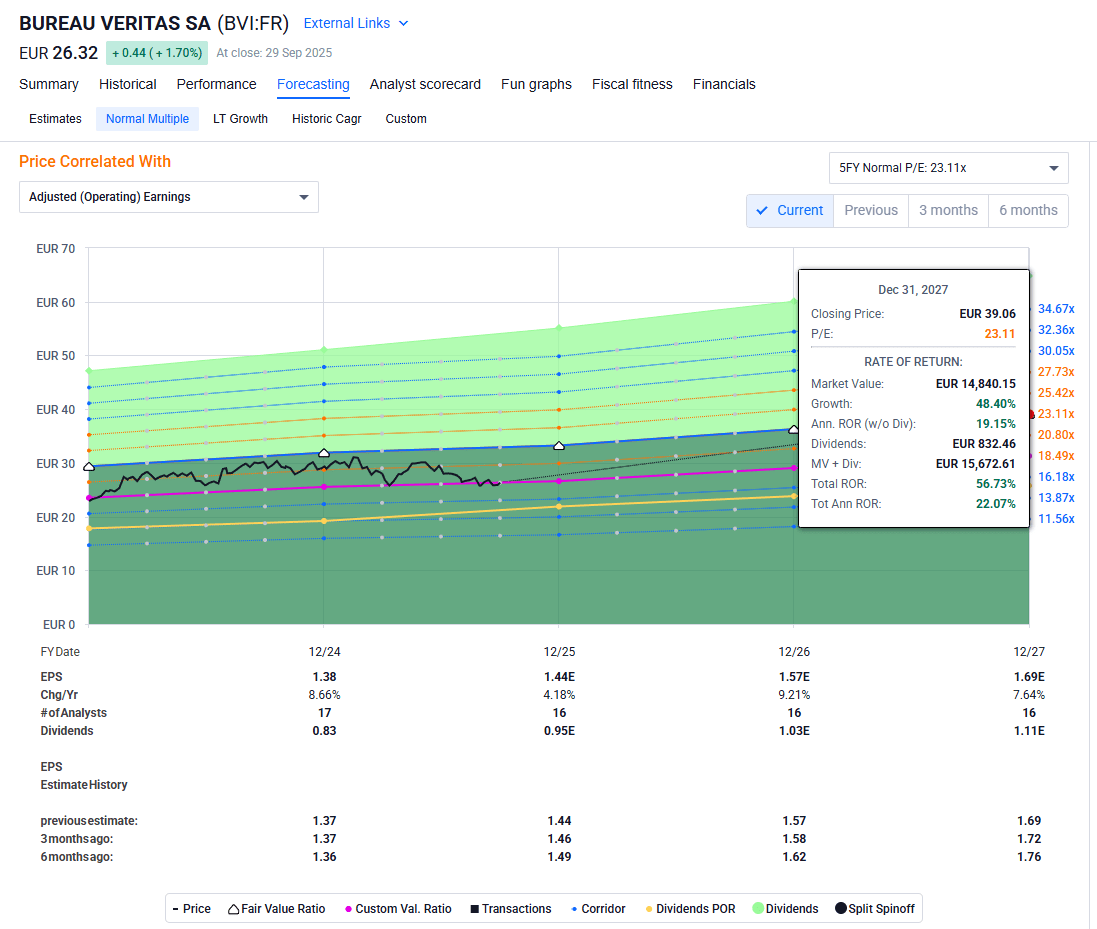The width and height of the screenshot is (1097, 929).
Task: Switch to the Previous timeframe view
Action: pos(870,210)
